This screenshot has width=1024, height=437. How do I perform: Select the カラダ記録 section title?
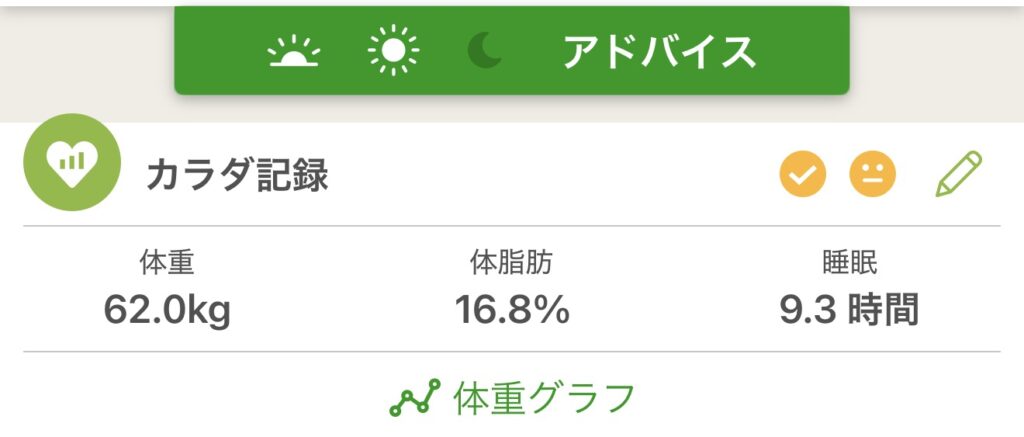237,177
